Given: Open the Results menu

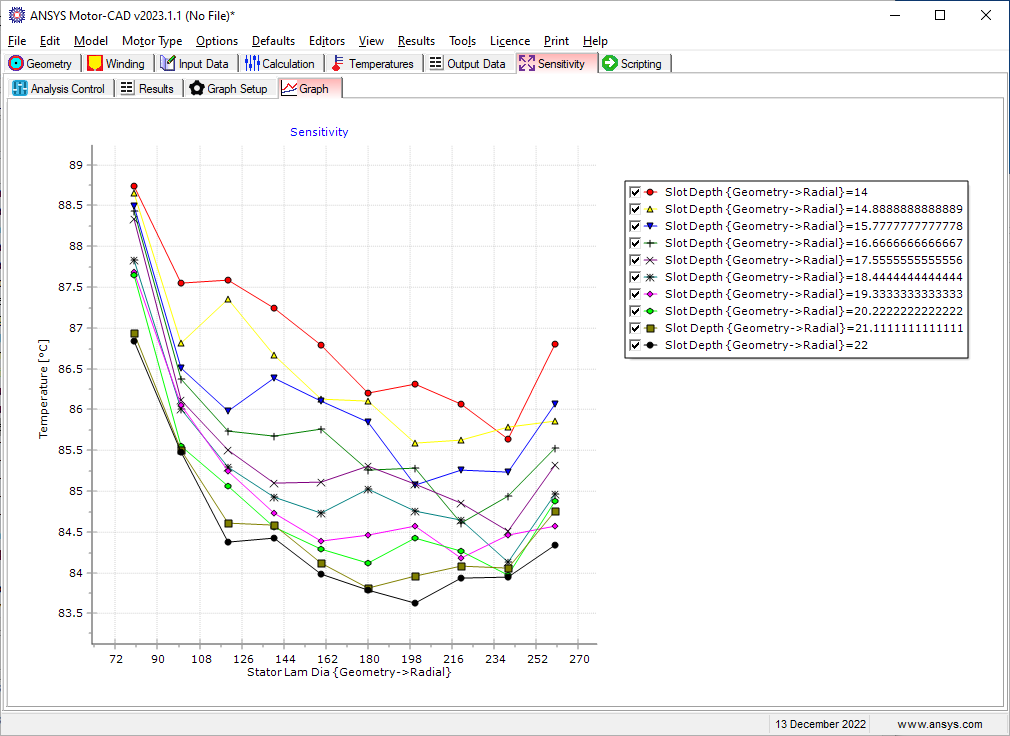Looking at the screenshot, I should point(416,41).
